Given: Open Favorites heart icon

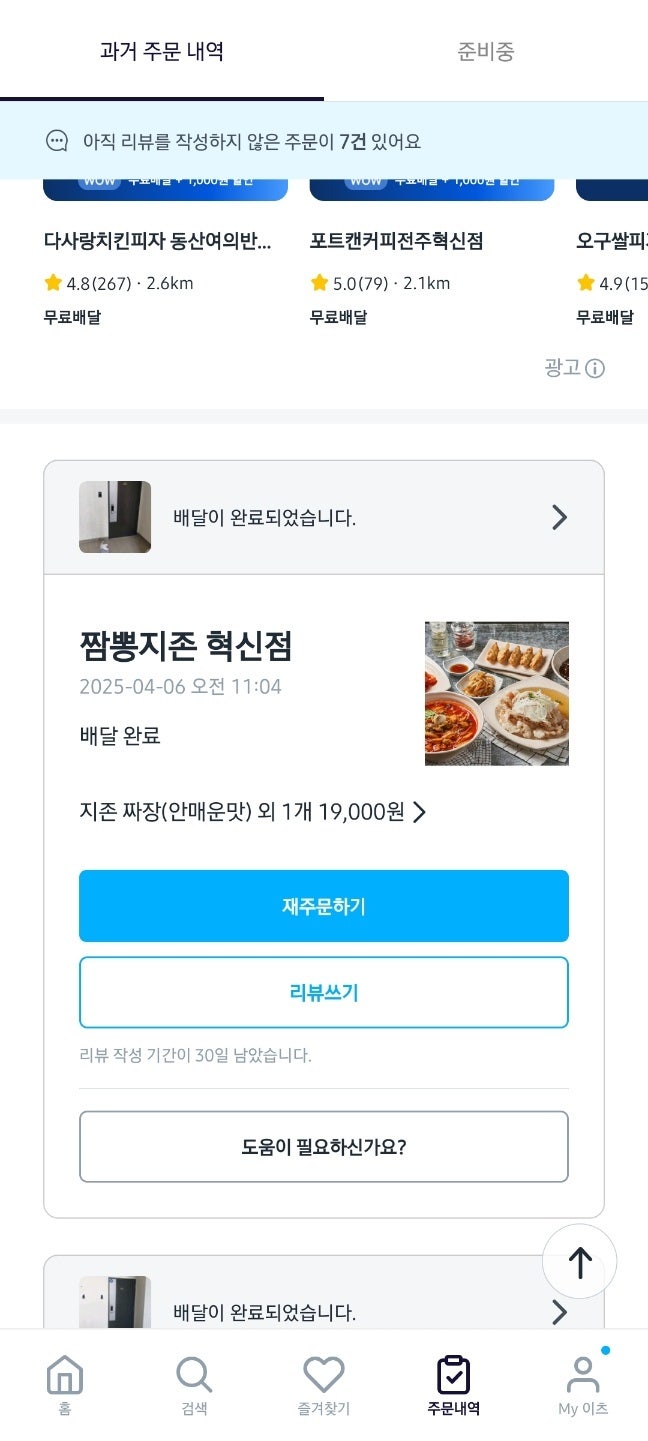Looking at the screenshot, I should (323, 1377).
